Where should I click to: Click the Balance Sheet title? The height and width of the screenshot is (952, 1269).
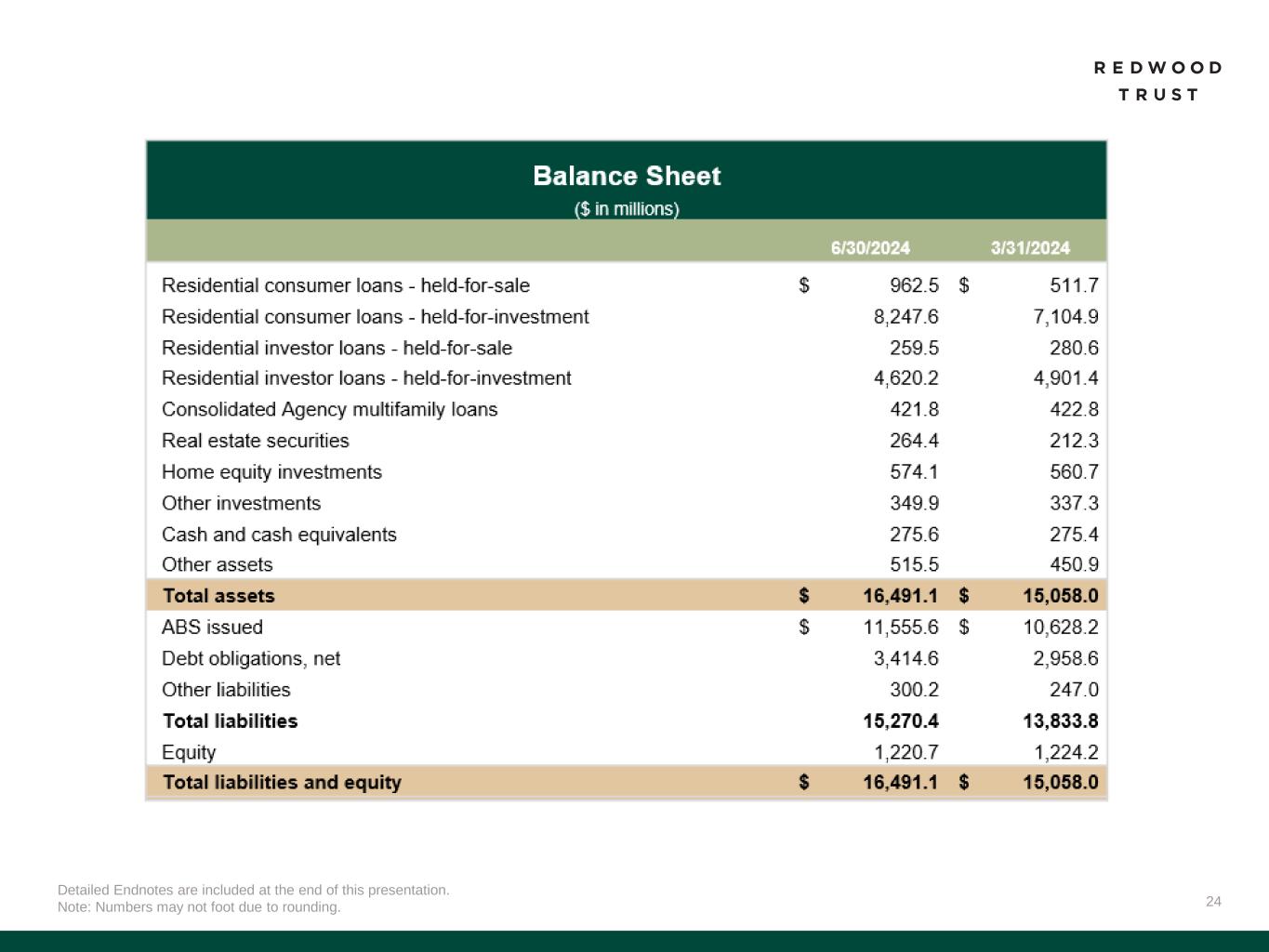point(627,177)
